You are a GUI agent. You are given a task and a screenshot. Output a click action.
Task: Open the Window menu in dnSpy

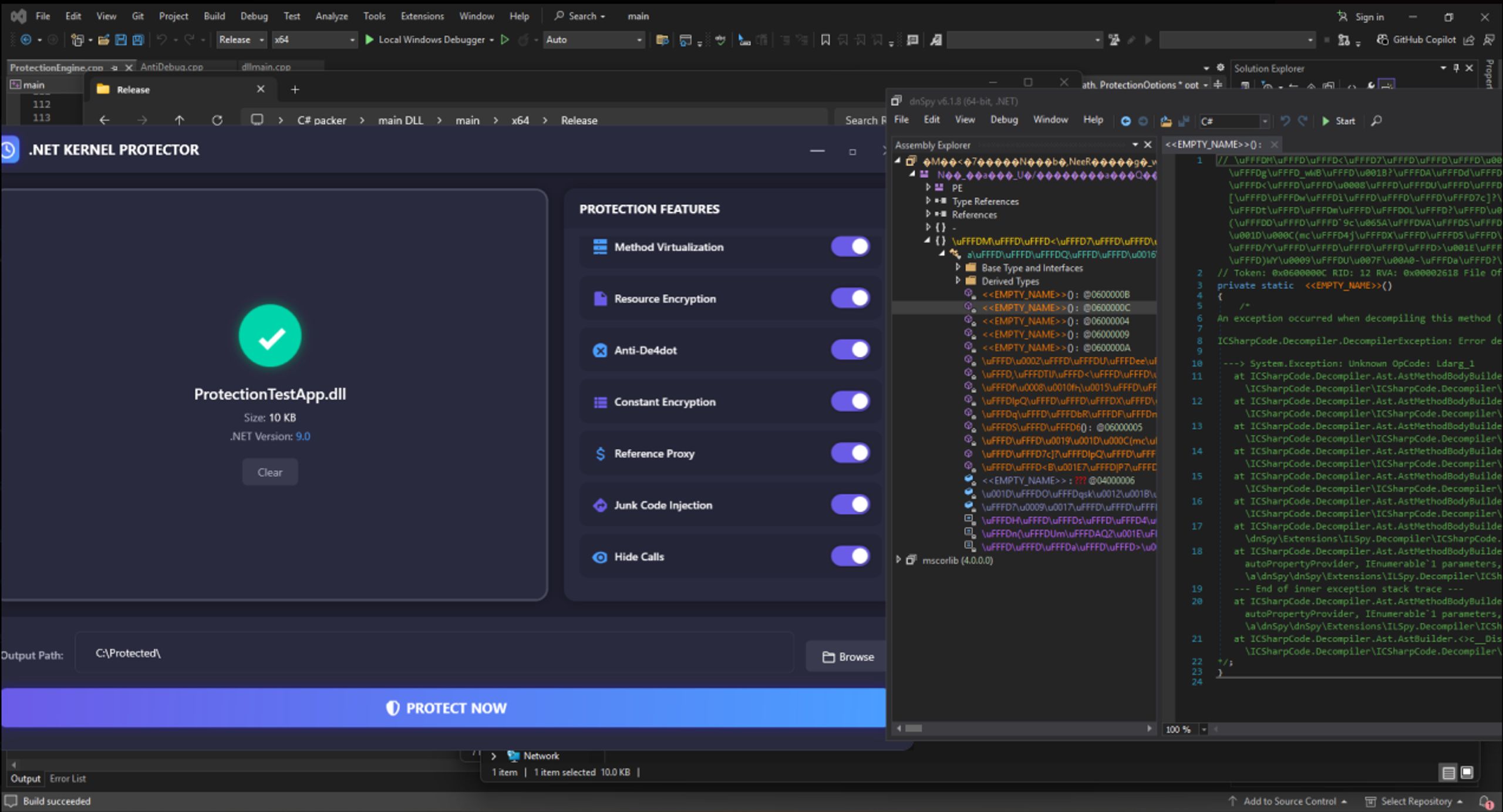1050,120
